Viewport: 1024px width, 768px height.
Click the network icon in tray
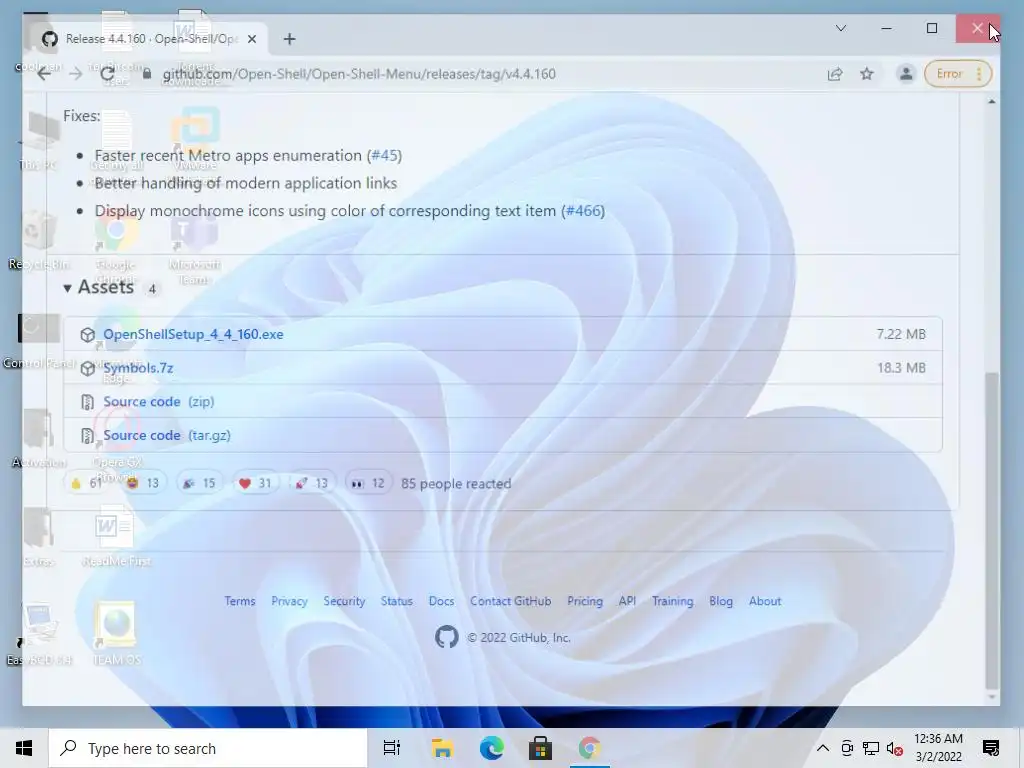tap(871, 748)
